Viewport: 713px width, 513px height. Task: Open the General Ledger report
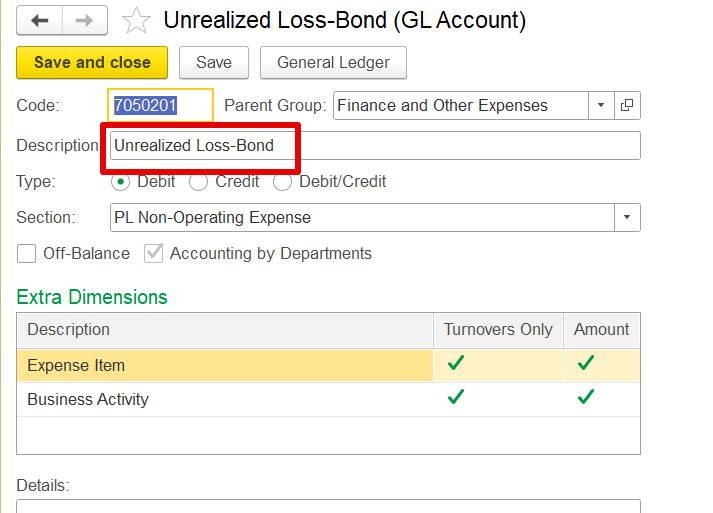pyautogui.click(x=333, y=62)
